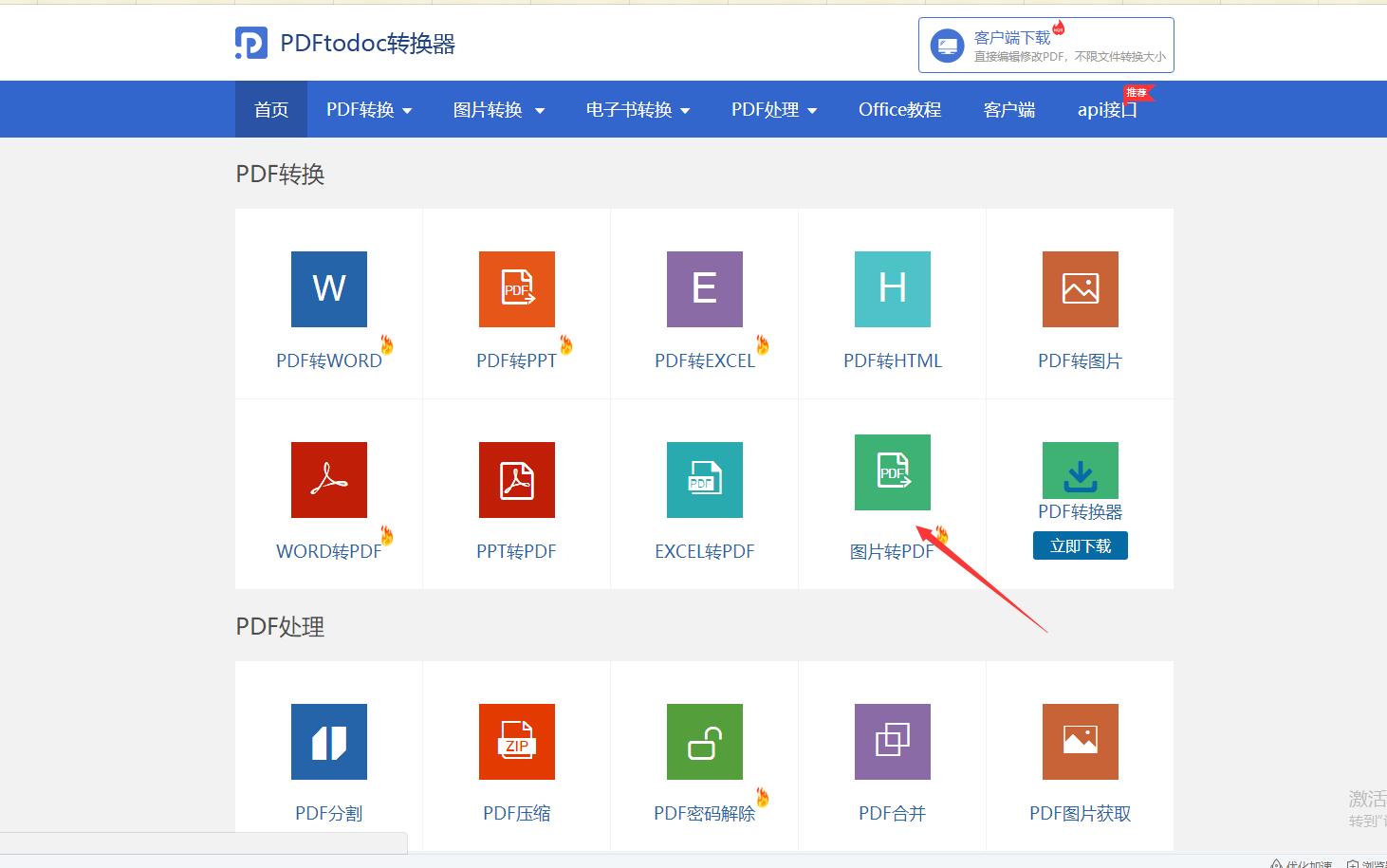This screenshot has height=868, width=1387.
Task: Open the EXCEL转PDF converter icon
Action: pos(704,480)
